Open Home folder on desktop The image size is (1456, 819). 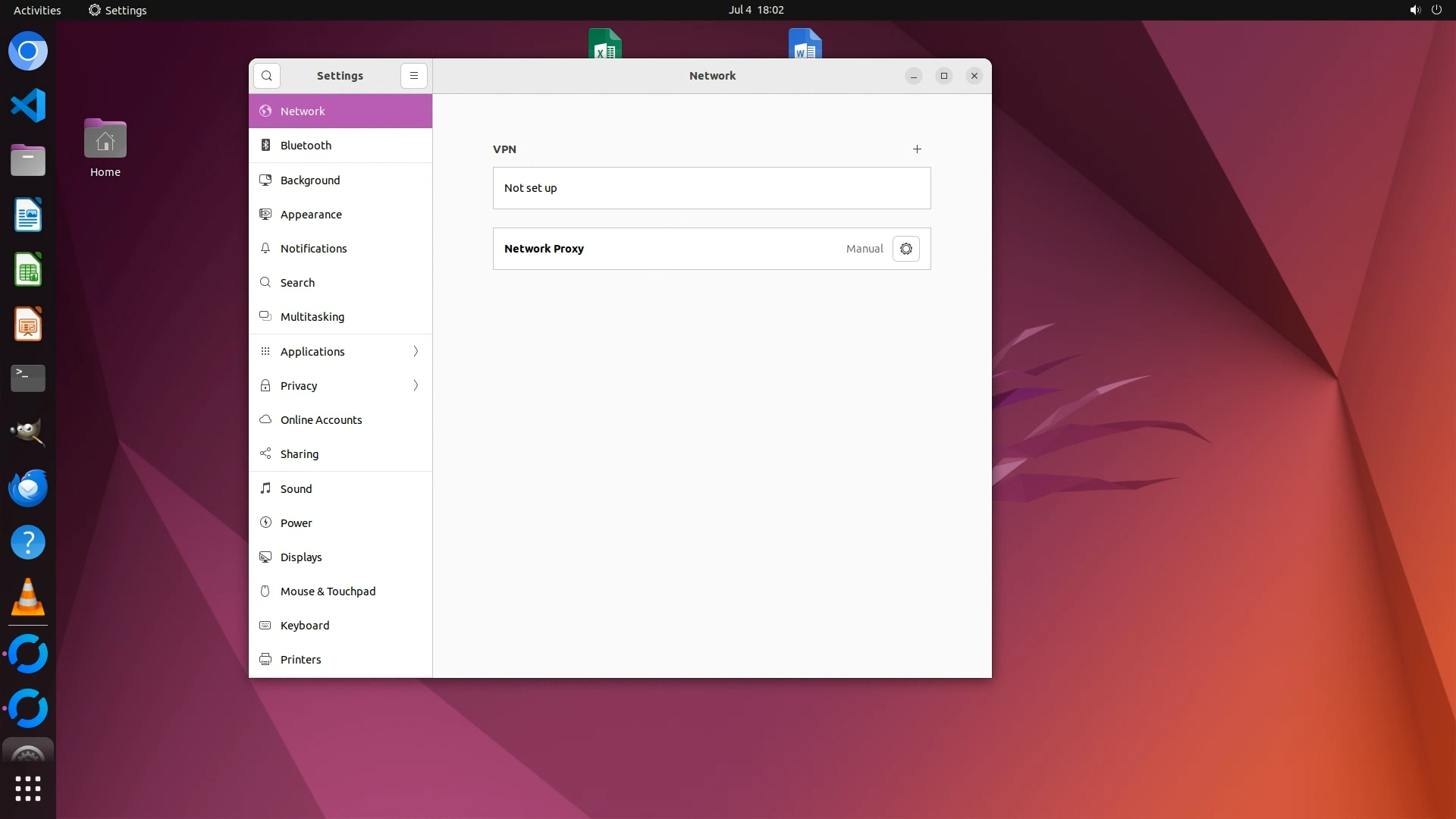(x=105, y=148)
